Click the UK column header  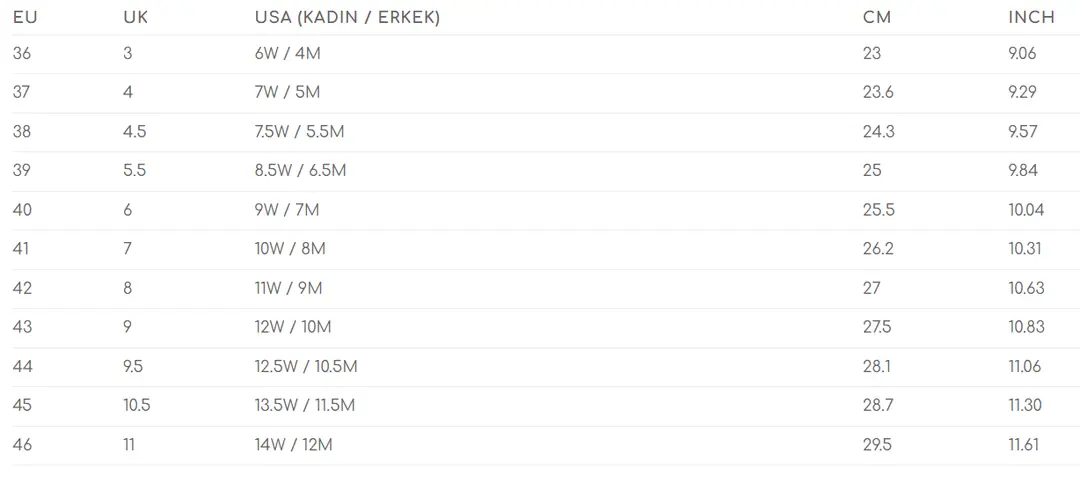click(x=136, y=17)
